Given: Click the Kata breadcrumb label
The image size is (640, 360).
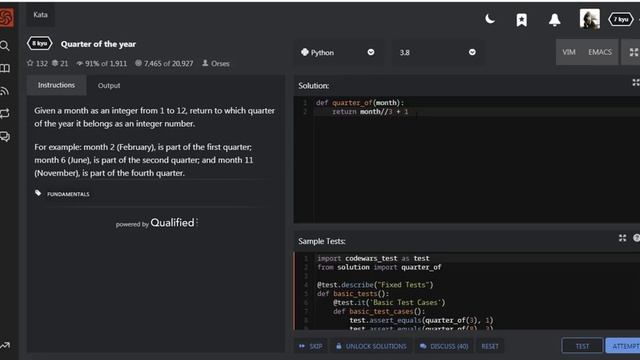Looking at the screenshot, I should pos(40,15).
